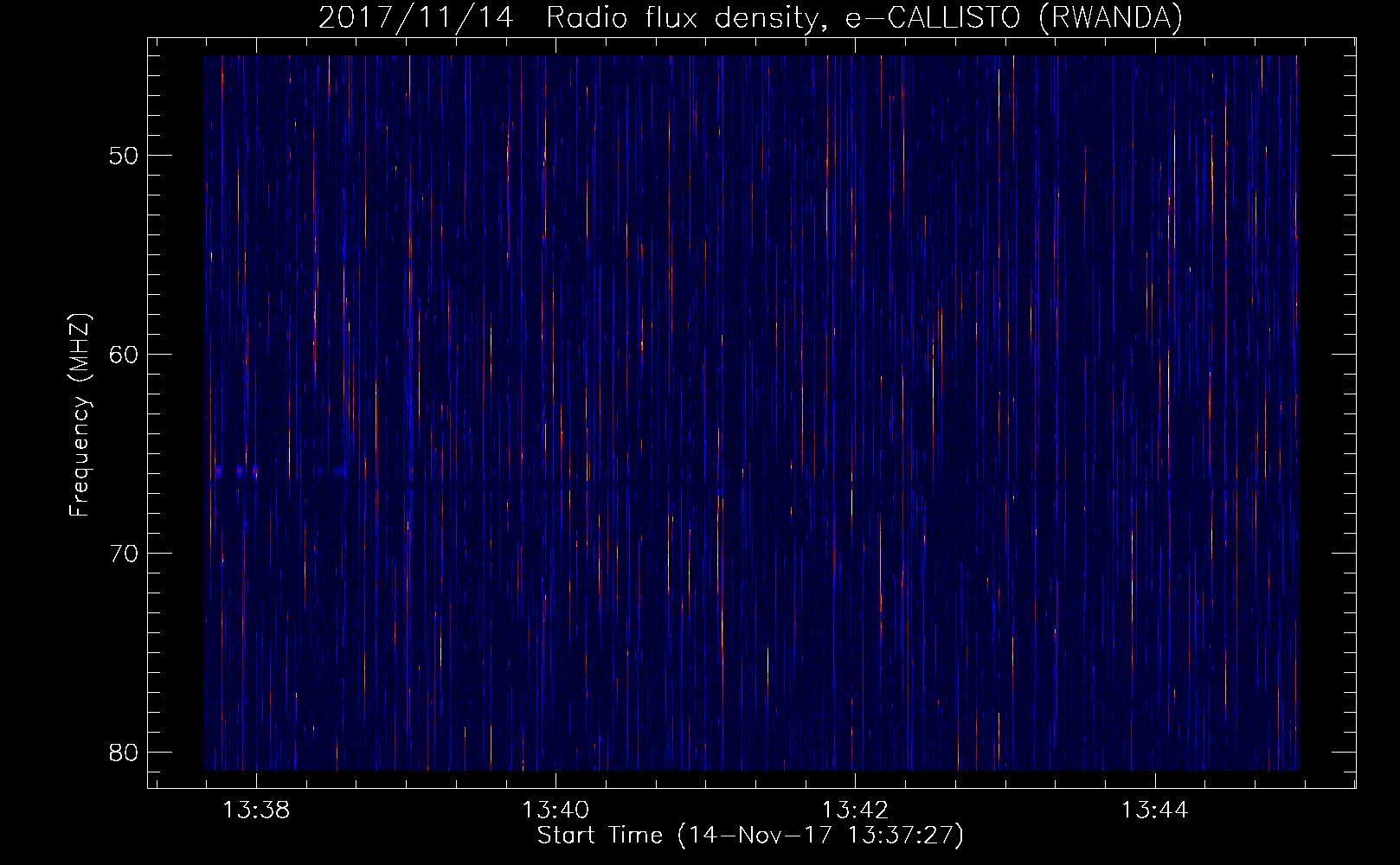Screen dimensions: 1400x865
Task: Click the plot title "2017/11/14 Radio flux density, e-CALLISTO (RWANDA)"
Action: 750,18
